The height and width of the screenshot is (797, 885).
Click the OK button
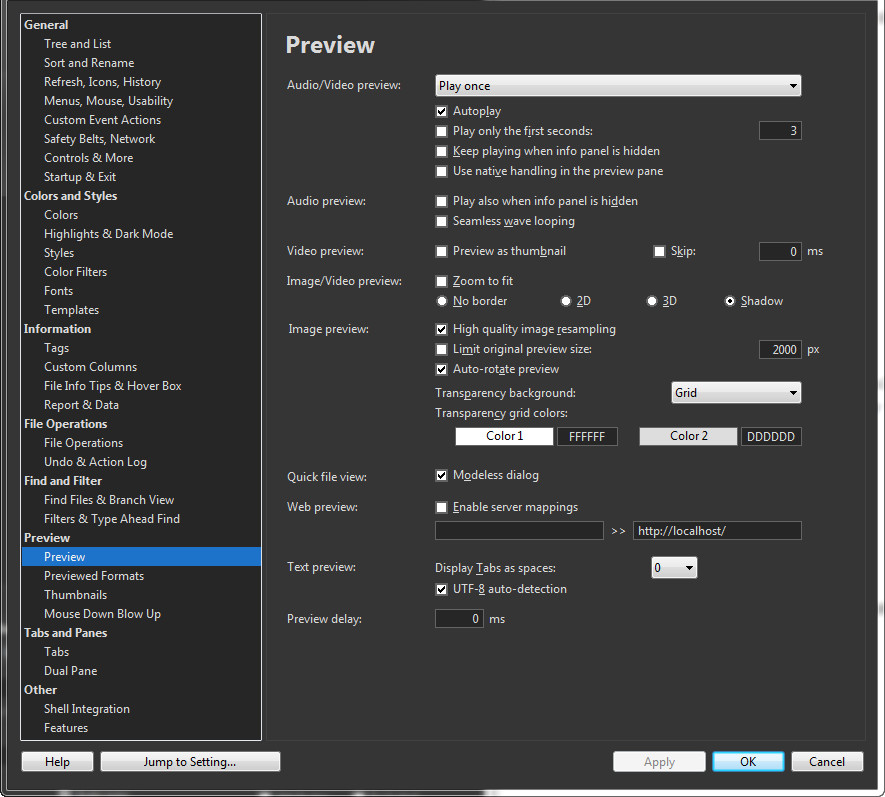748,762
